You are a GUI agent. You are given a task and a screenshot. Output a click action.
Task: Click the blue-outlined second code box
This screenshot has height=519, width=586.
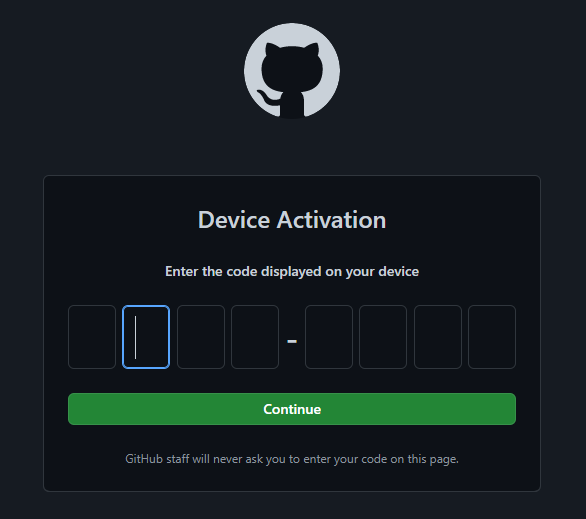point(146,337)
